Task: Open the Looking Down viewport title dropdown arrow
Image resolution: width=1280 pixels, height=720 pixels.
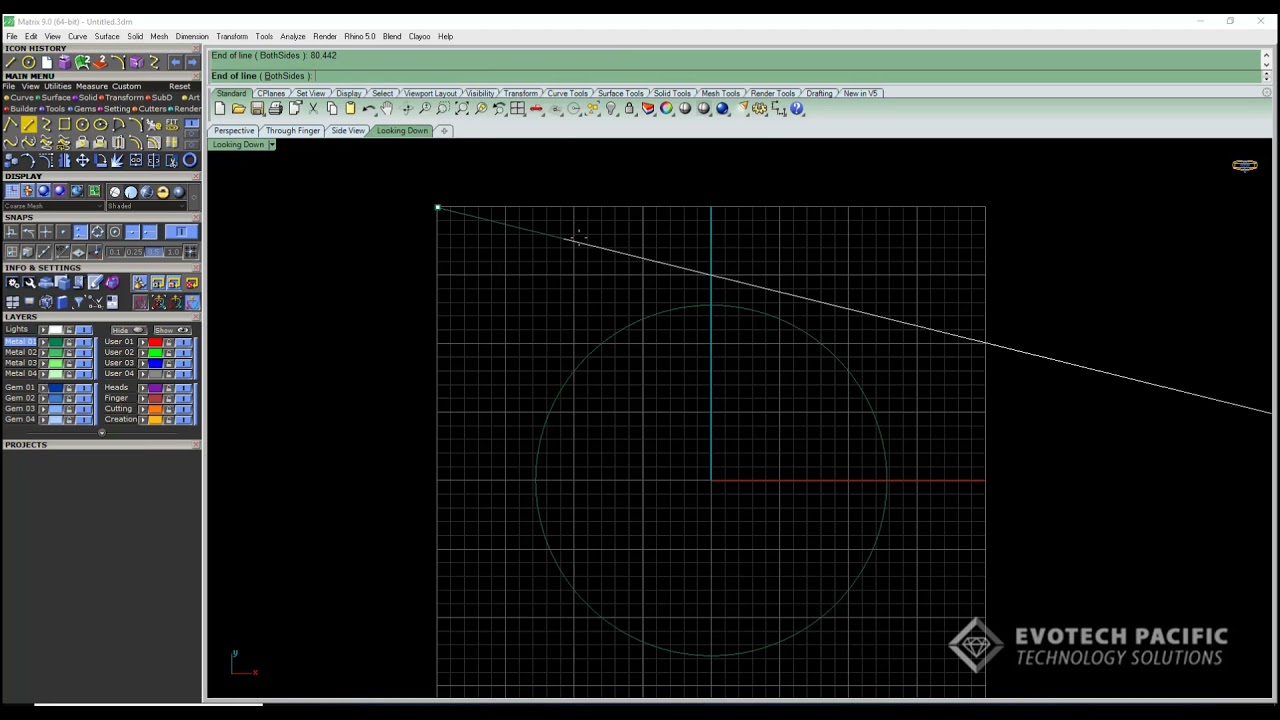Action: tap(271, 145)
